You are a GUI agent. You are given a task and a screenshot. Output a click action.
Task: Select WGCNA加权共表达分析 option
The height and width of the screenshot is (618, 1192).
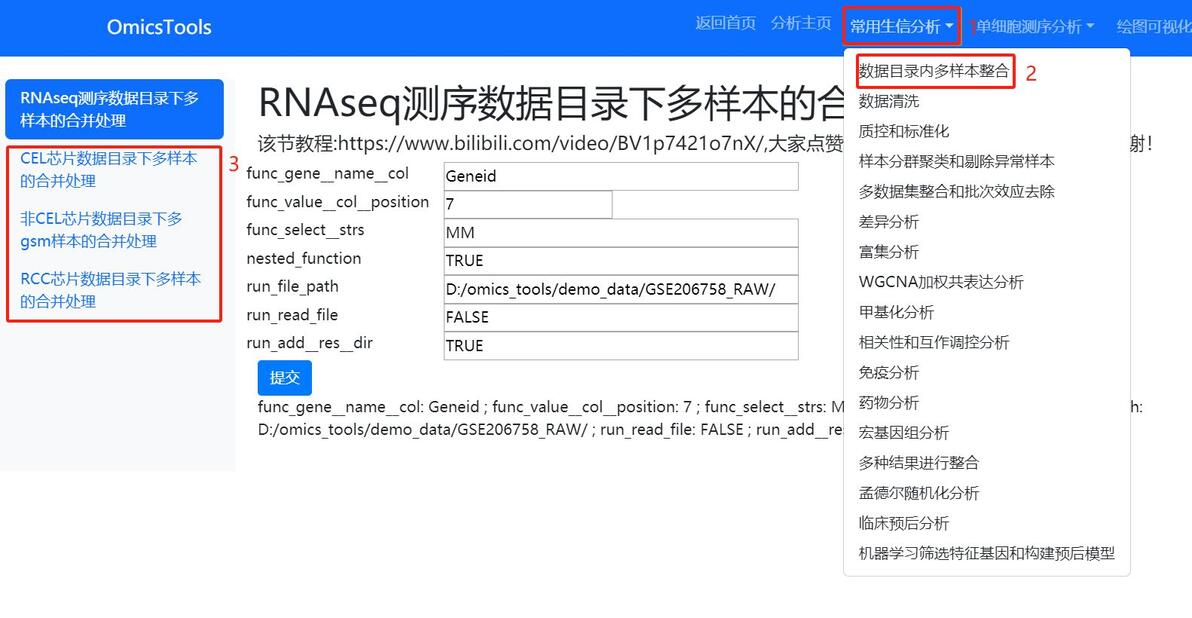pos(940,282)
